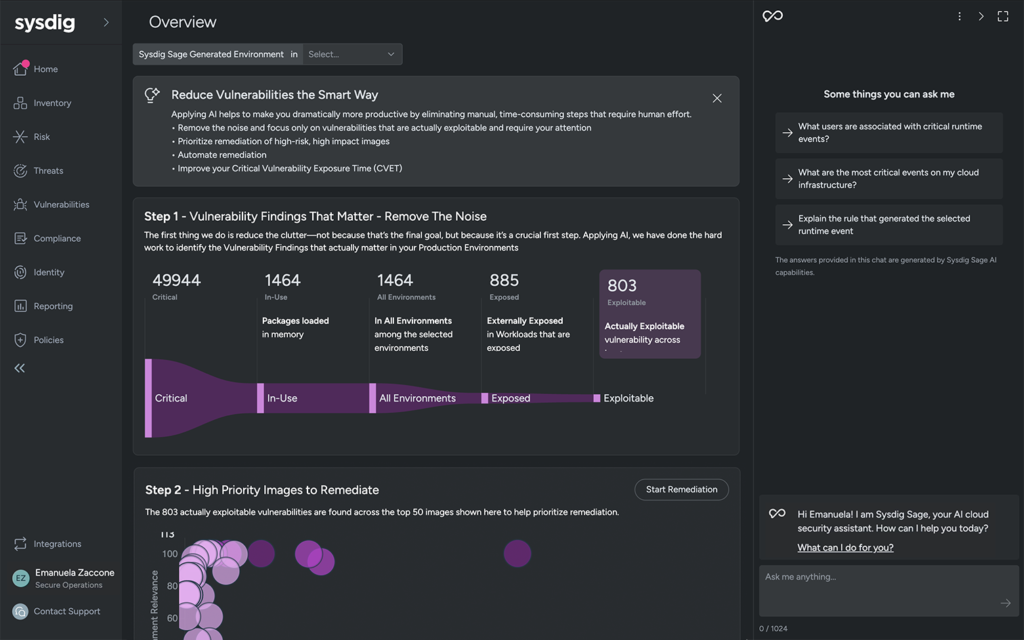Screen dimensions: 1024x640
Task: Go to the Risk section icon
Action: tap(20, 136)
